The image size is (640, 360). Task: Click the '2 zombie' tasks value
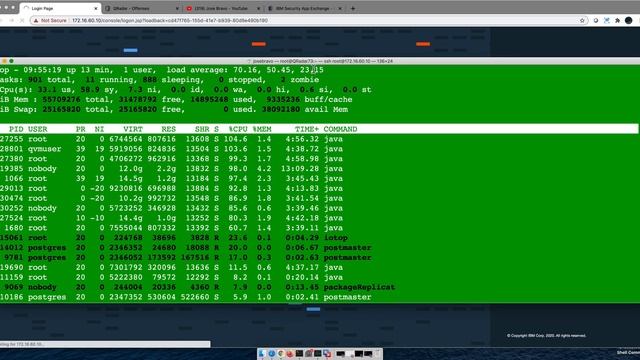[x=300, y=80]
